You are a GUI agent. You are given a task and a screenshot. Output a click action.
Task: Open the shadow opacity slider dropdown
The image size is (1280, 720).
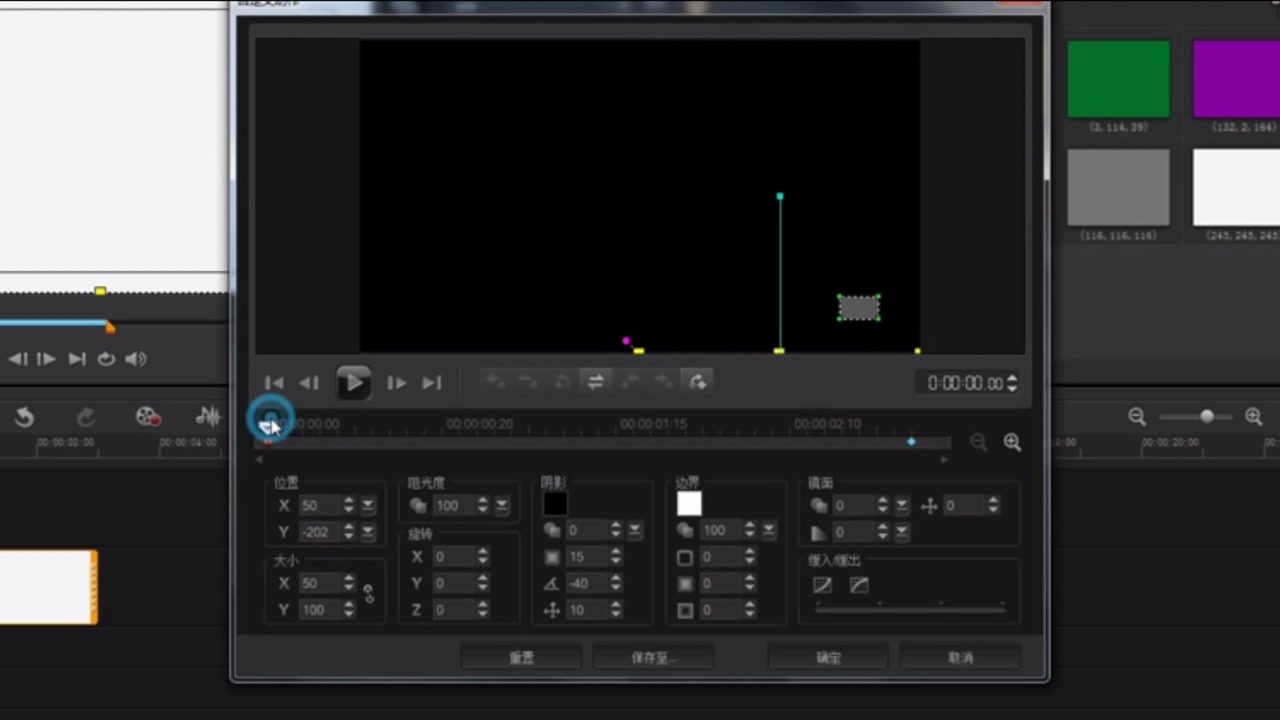635,530
